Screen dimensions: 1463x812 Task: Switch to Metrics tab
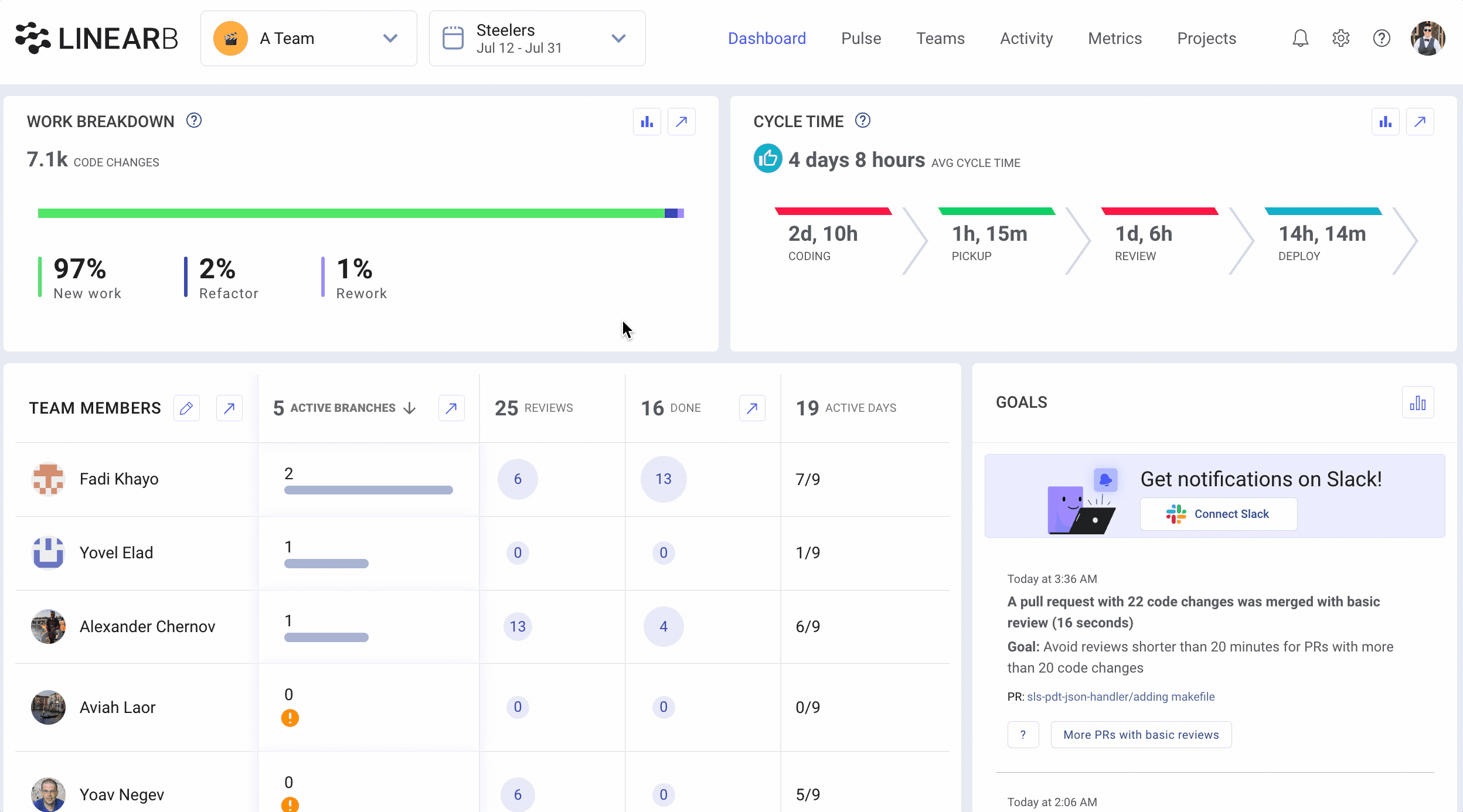tap(1115, 39)
